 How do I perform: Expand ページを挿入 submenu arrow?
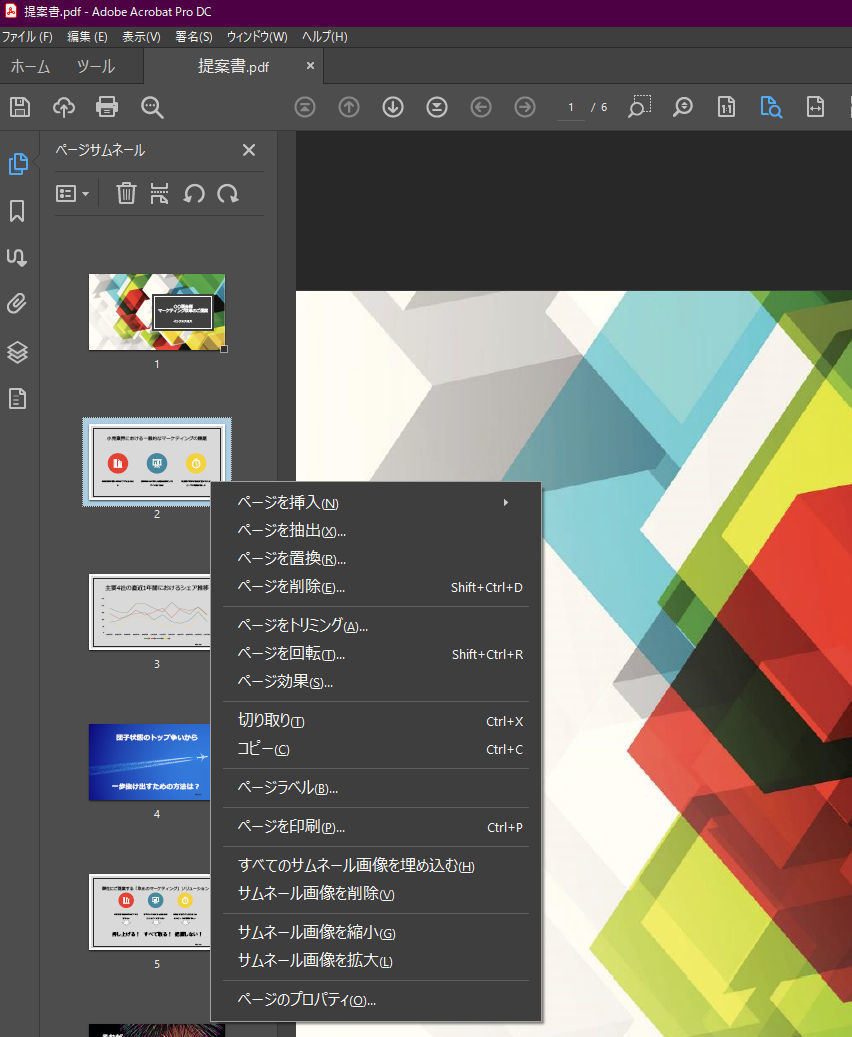tap(505, 503)
